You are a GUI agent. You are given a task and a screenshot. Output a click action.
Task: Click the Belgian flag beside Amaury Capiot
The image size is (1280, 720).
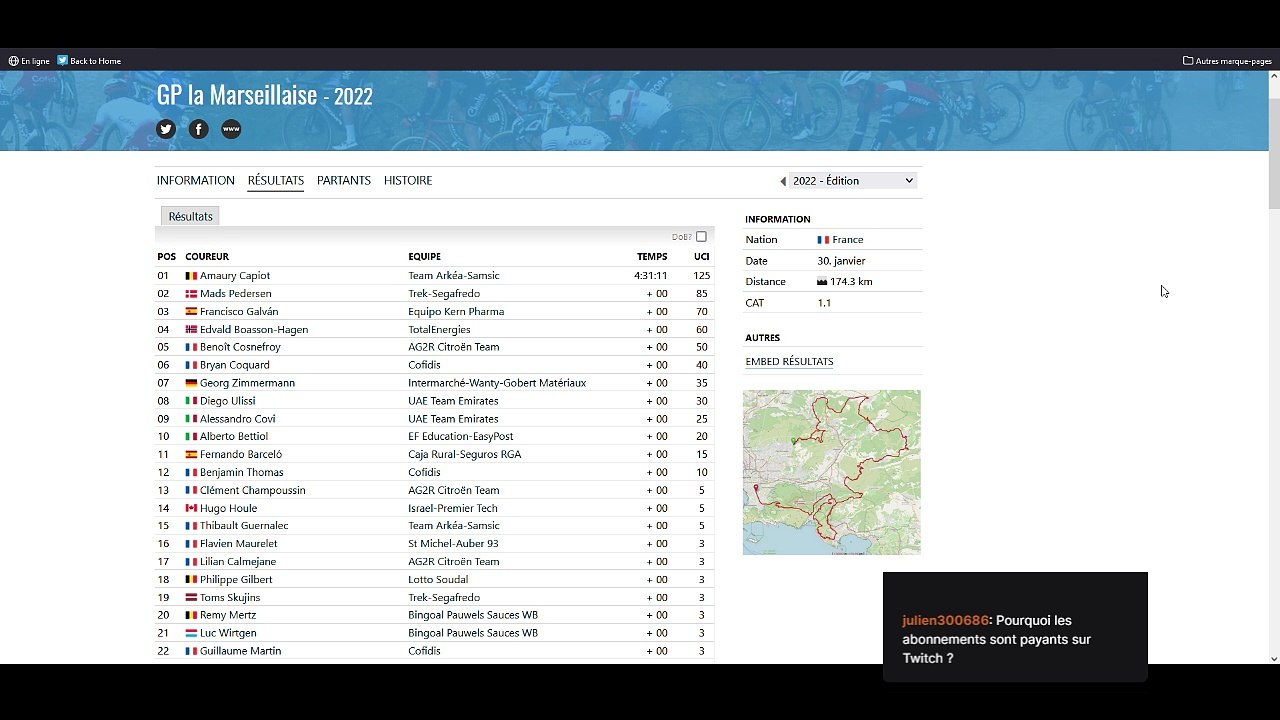point(191,276)
